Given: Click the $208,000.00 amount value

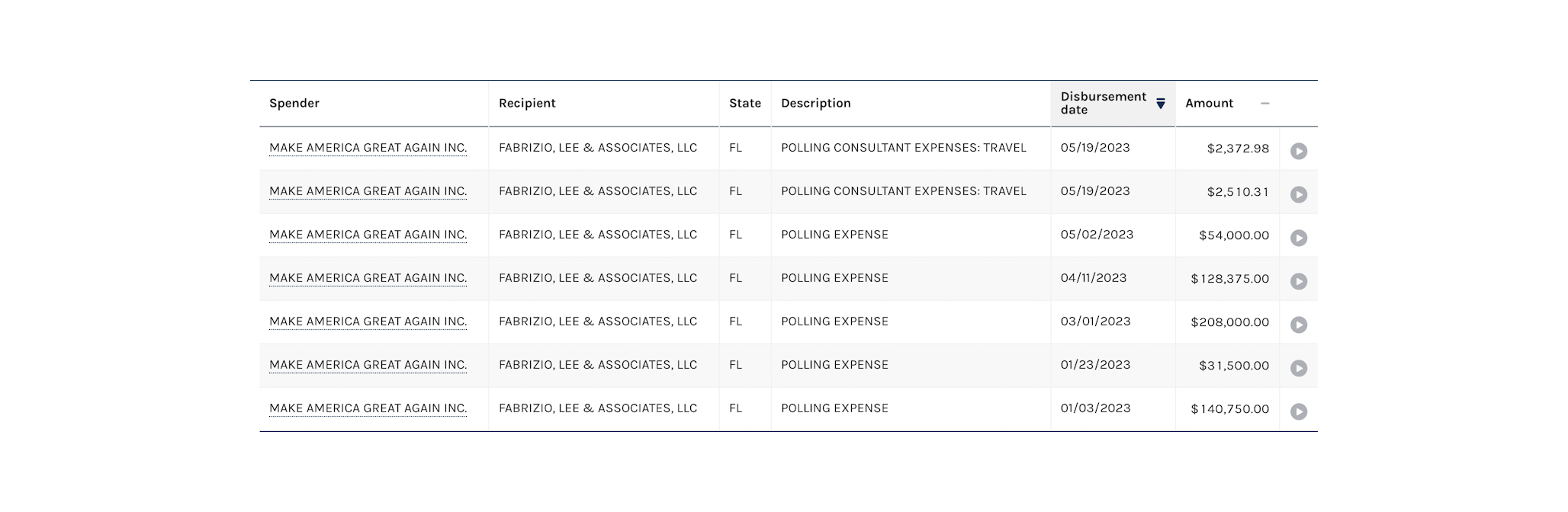Looking at the screenshot, I should coord(1230,322).
